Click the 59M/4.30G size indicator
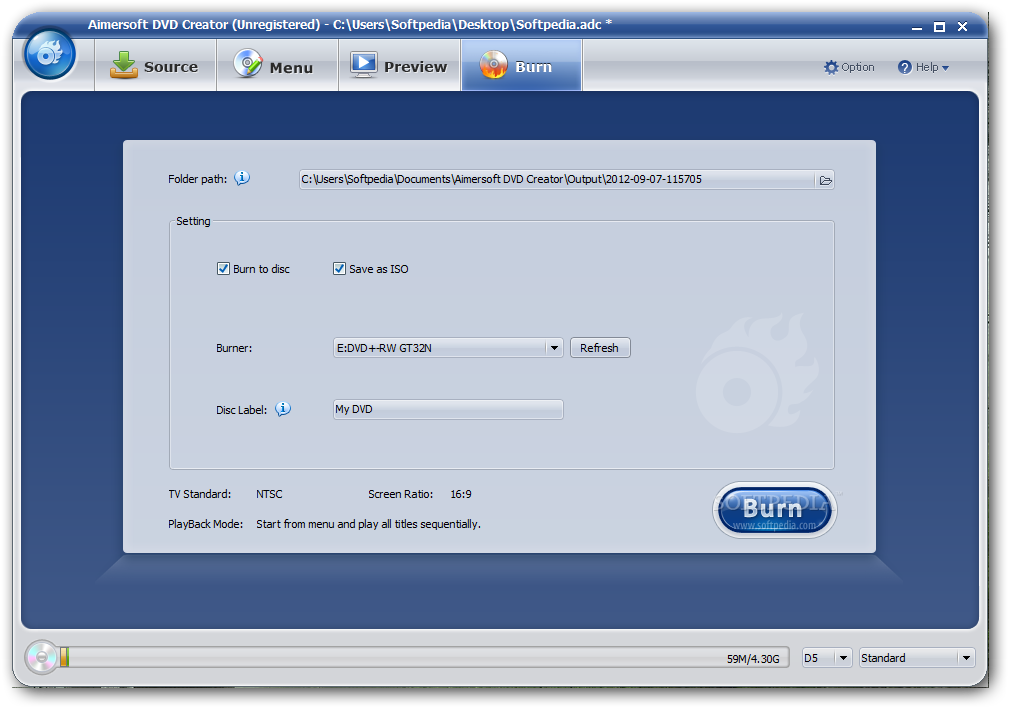 [753, 658]
